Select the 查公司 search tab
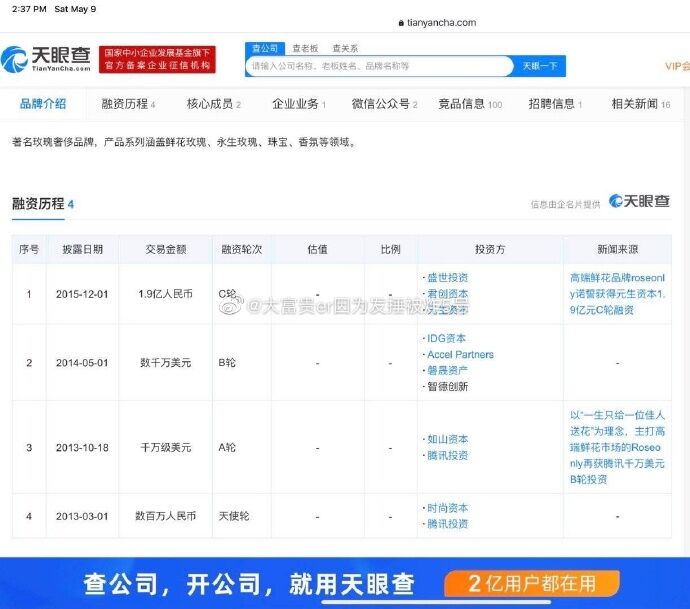Screen dimensions: 690x609 265,48
